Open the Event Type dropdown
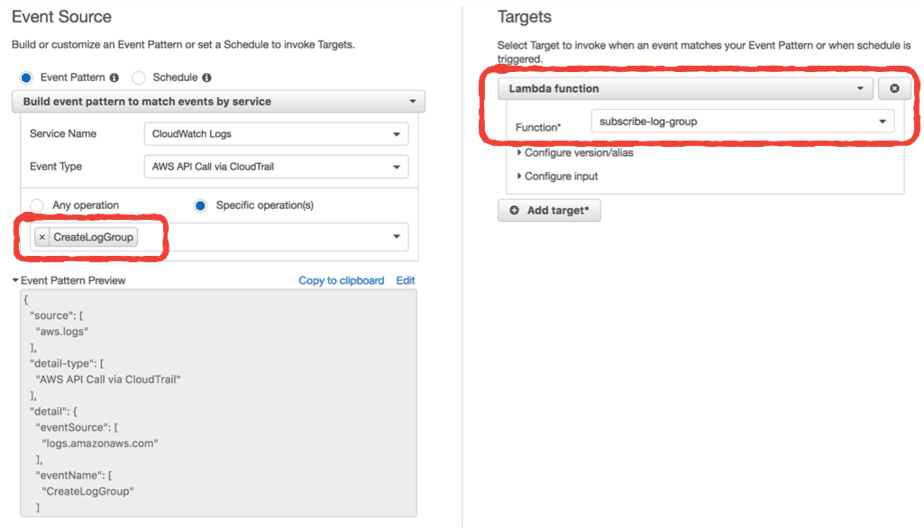The image size is (924, 528). click(x=276, y=167)
